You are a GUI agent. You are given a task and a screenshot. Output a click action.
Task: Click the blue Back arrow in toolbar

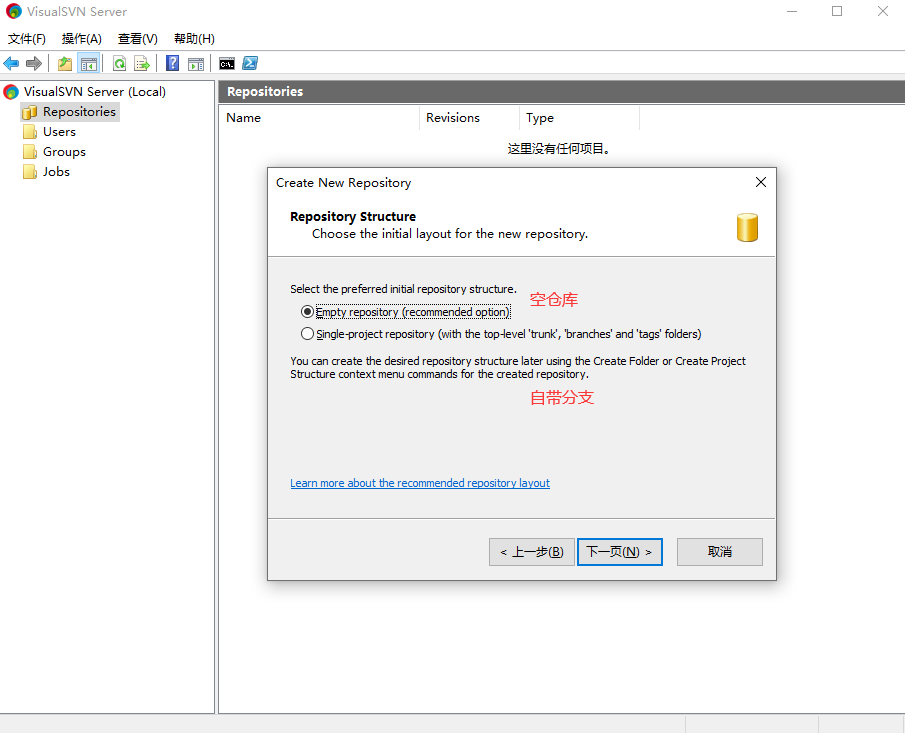[x=12, y=64]
